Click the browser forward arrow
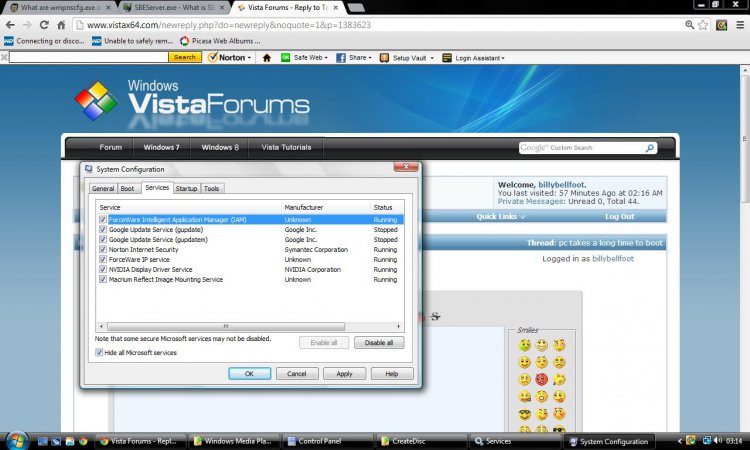750x450 pixels. pos(27,25)
